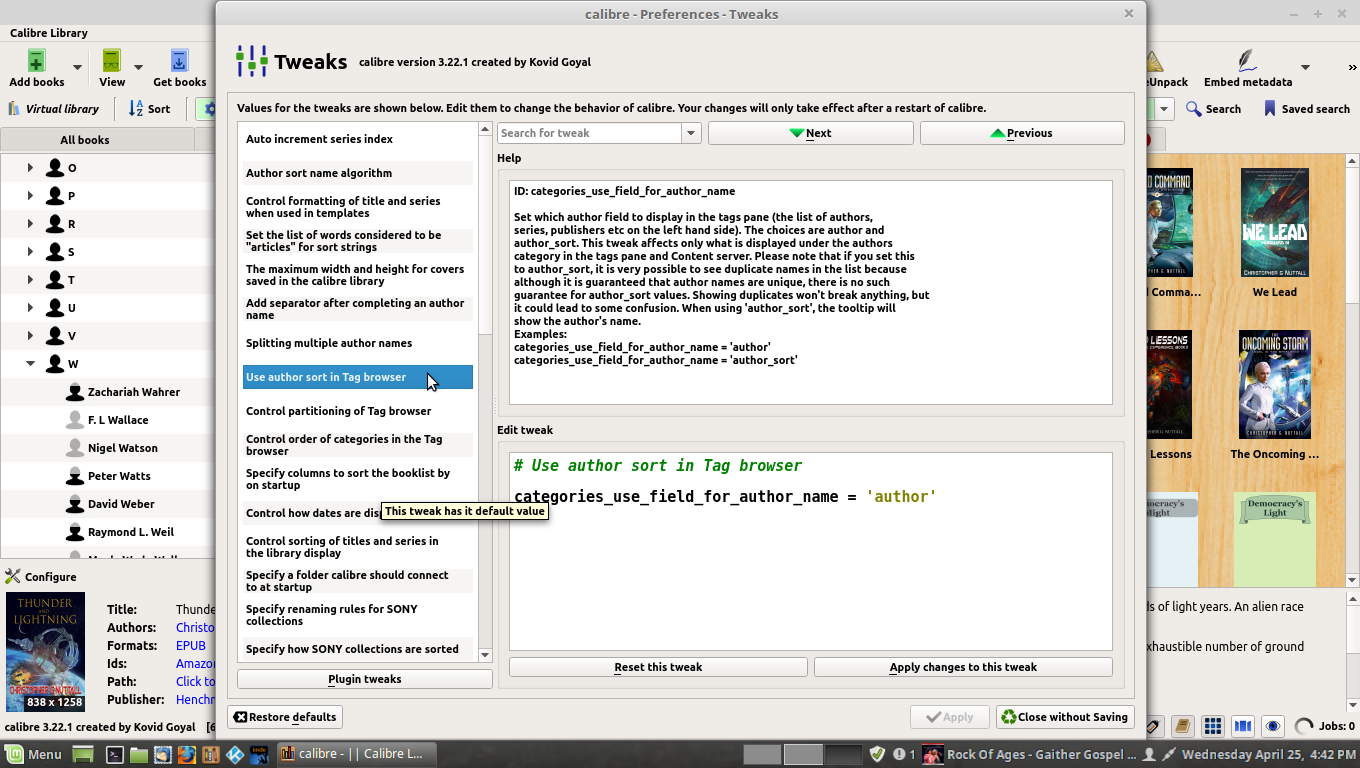1360x768 pixels.
Task: Click the cover grid layout icon
Action: tap(1213, 727)
